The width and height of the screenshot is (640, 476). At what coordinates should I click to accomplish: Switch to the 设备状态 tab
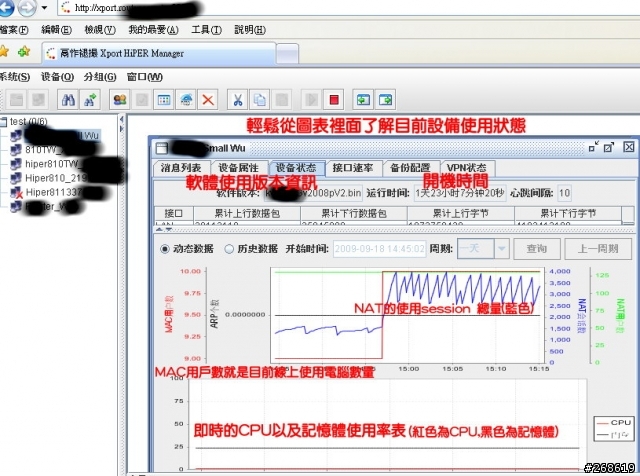296,168
